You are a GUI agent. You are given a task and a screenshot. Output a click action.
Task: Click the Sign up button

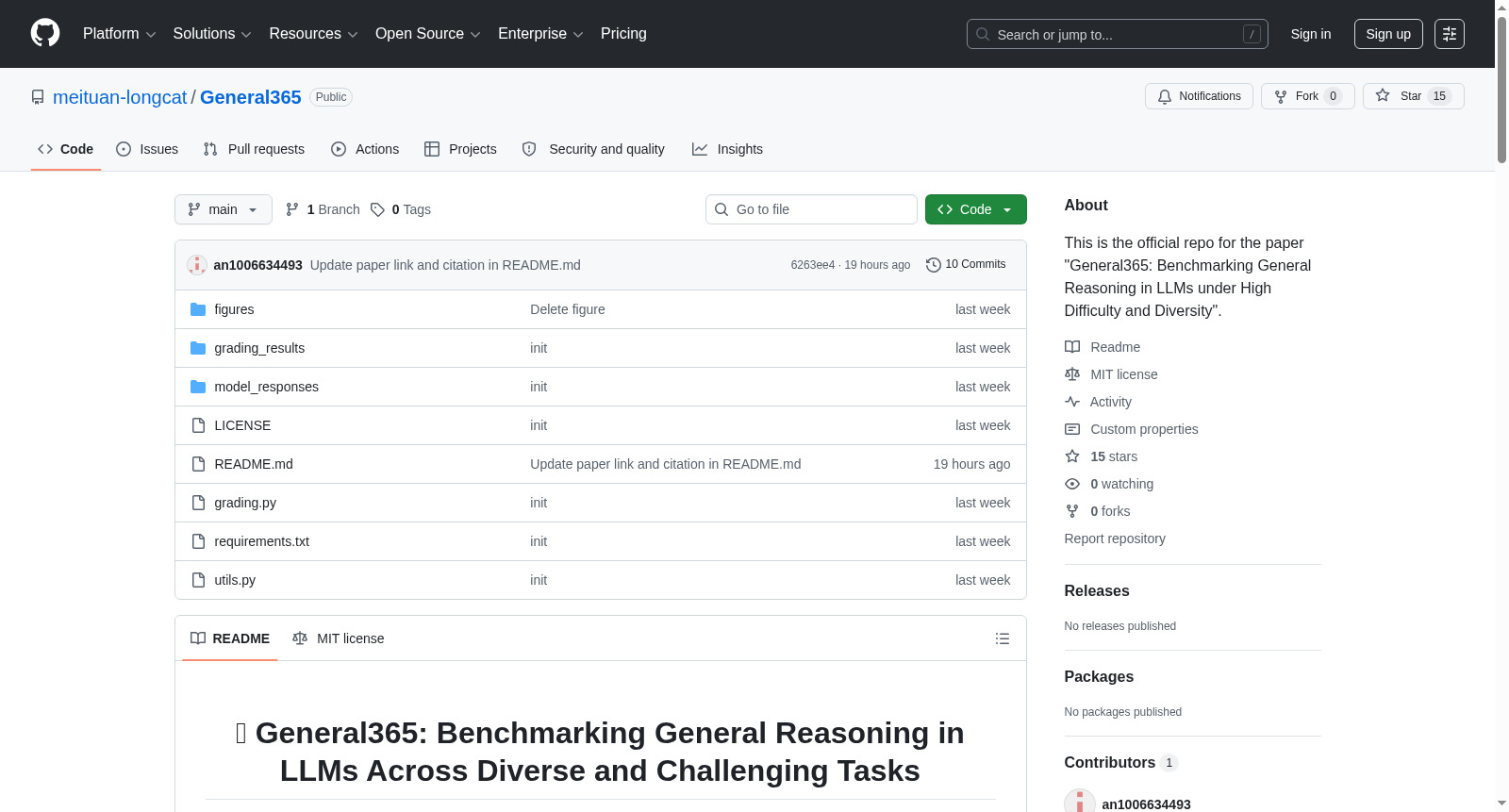pyautogui.click(x=1388, y=34)
